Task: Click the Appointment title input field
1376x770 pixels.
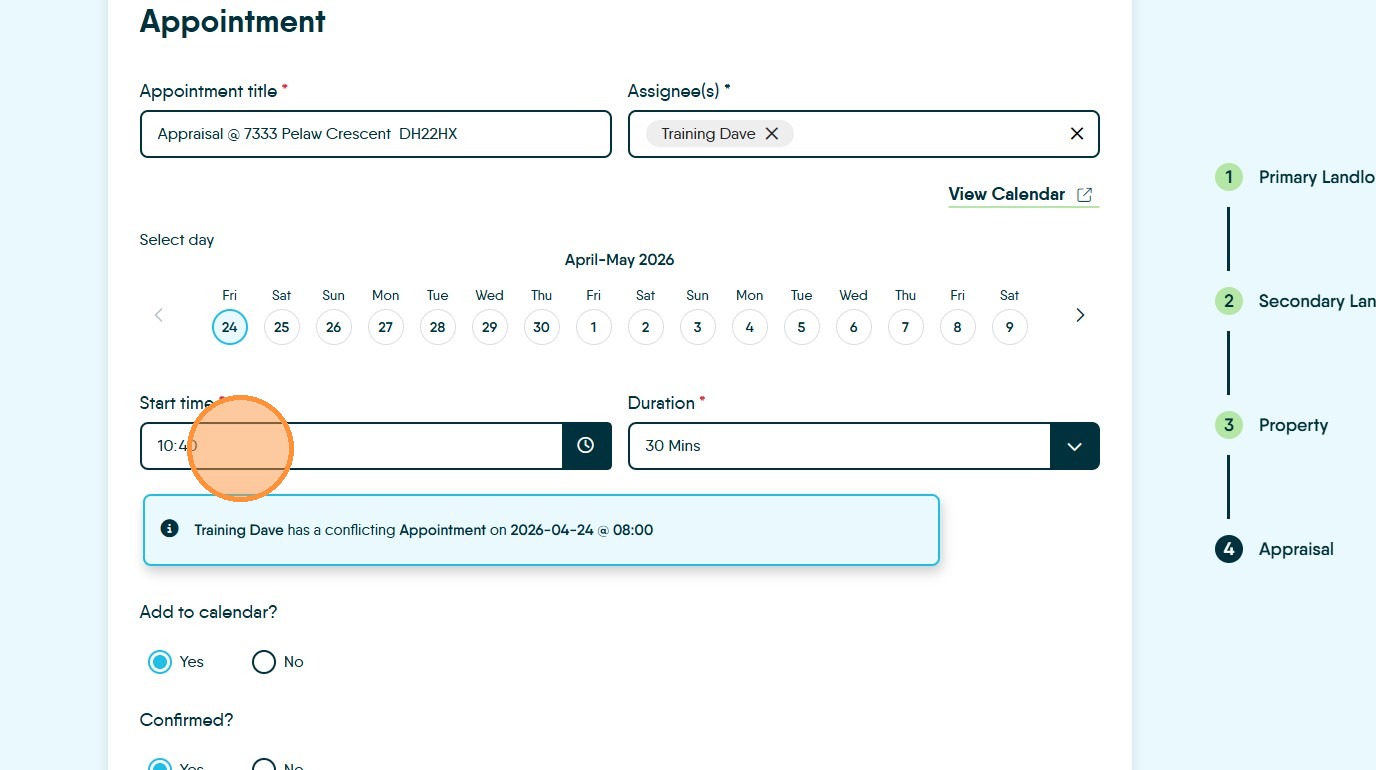Action: click(375, 134)
